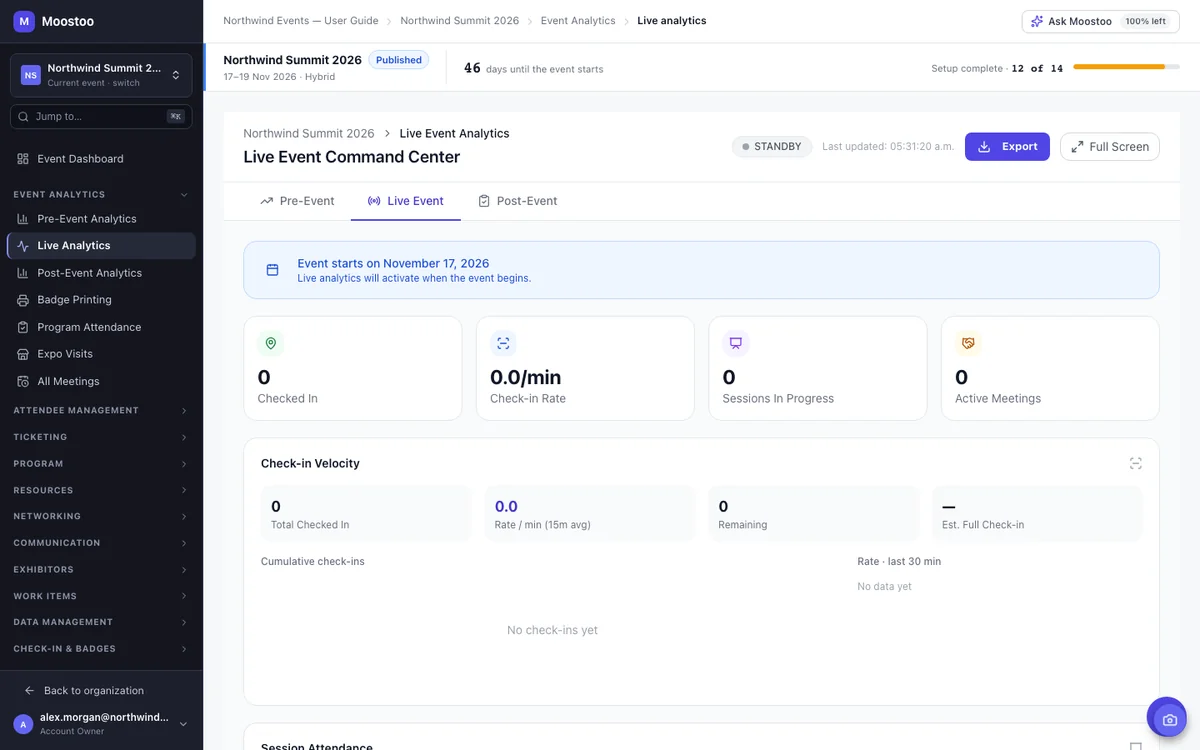Switch to the Post-Event tab

pos(517,201)
